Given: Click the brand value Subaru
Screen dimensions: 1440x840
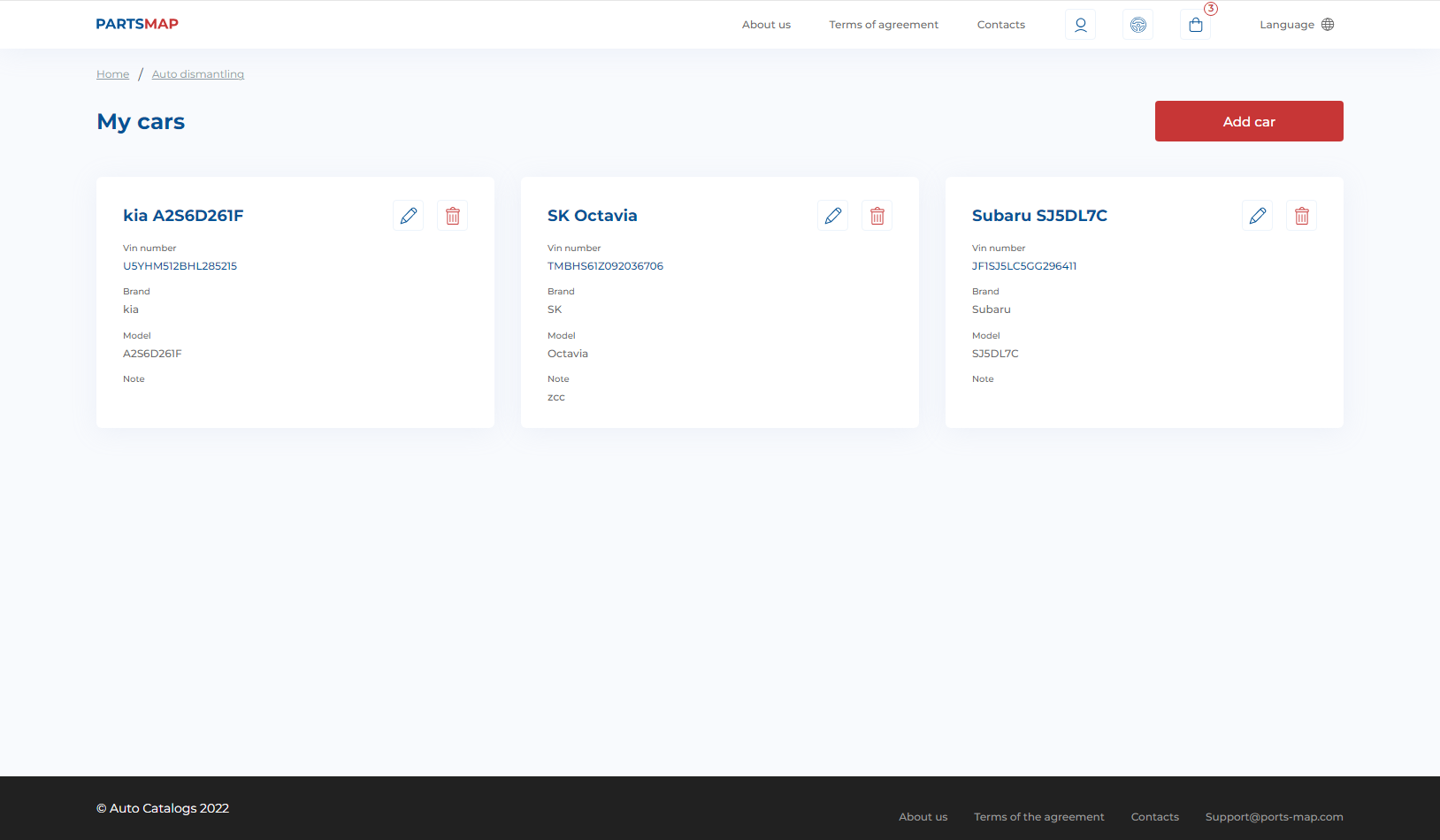Looking at the screenshot, I should 991,309.
